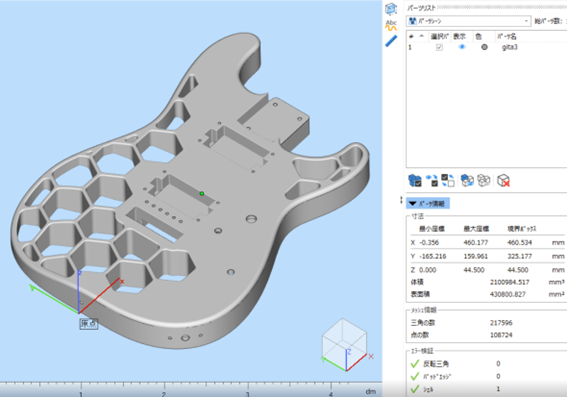567x397 pixels.
Task: Select the blue ruler measure tool
Action: [391, 41]
